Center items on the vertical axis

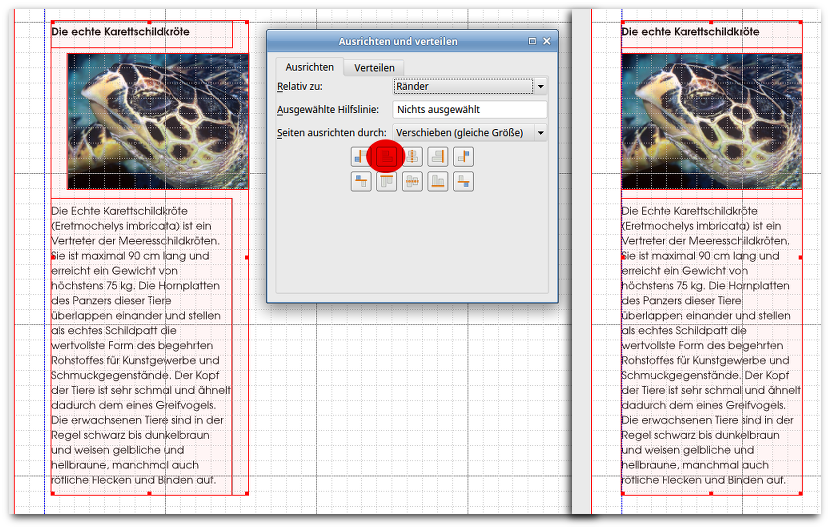[x=412, y=156]
